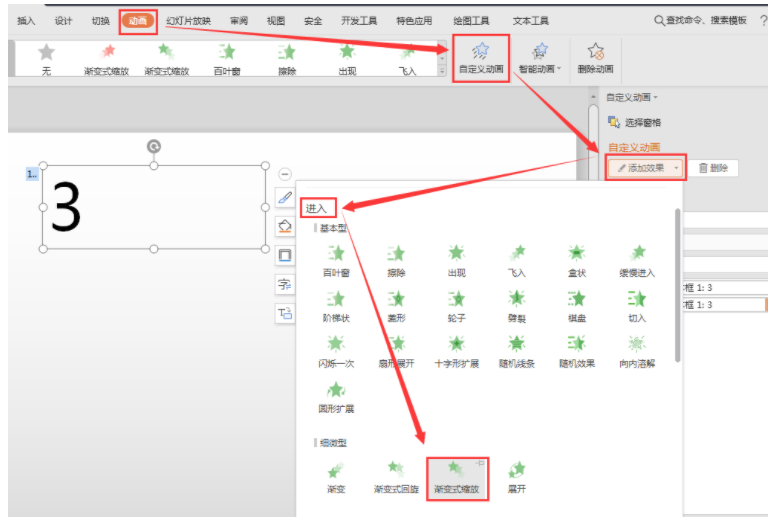Image resolution: width=772 pixels, height=523 pixels.
Task: Click the rotation handle above the text box
Action: tap(154, 146)
